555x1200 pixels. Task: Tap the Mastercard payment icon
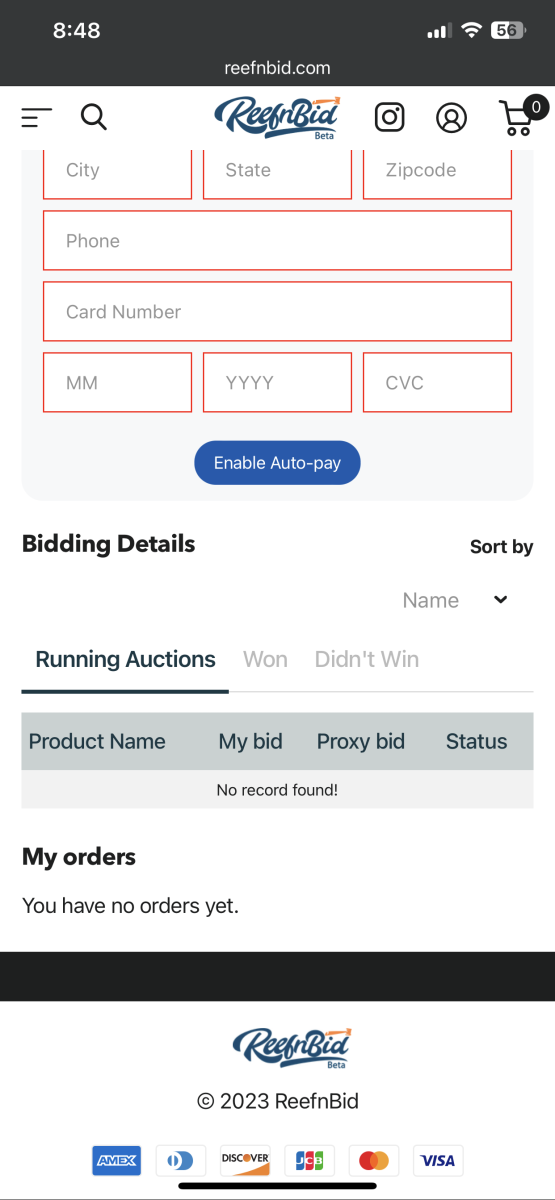(374, 1160)
